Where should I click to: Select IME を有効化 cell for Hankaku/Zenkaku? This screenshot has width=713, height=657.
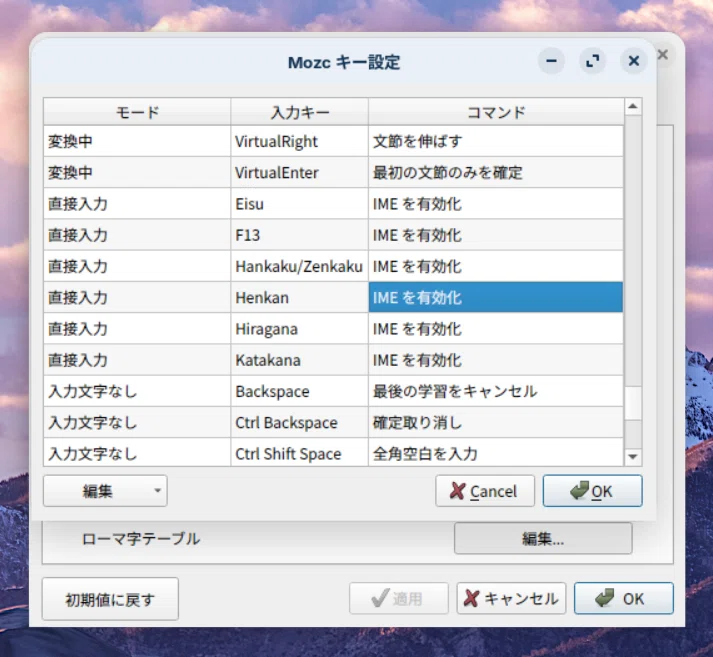click(496, 266)
